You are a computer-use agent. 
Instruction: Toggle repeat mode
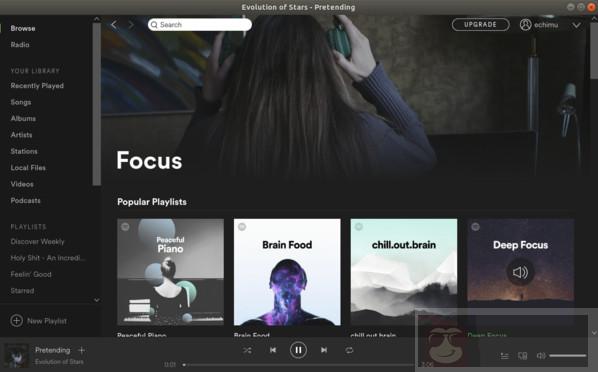pos(349,350)
